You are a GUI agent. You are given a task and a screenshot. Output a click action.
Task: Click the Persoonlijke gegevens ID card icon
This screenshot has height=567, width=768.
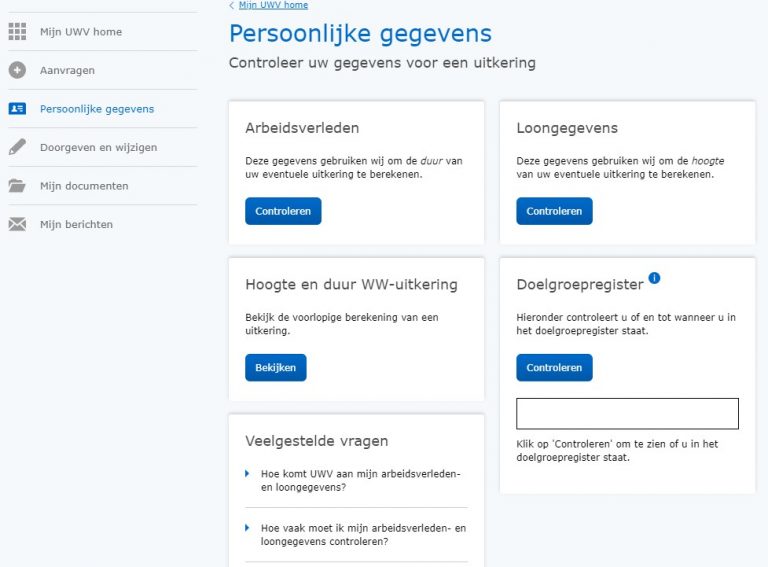click(17, 109)
